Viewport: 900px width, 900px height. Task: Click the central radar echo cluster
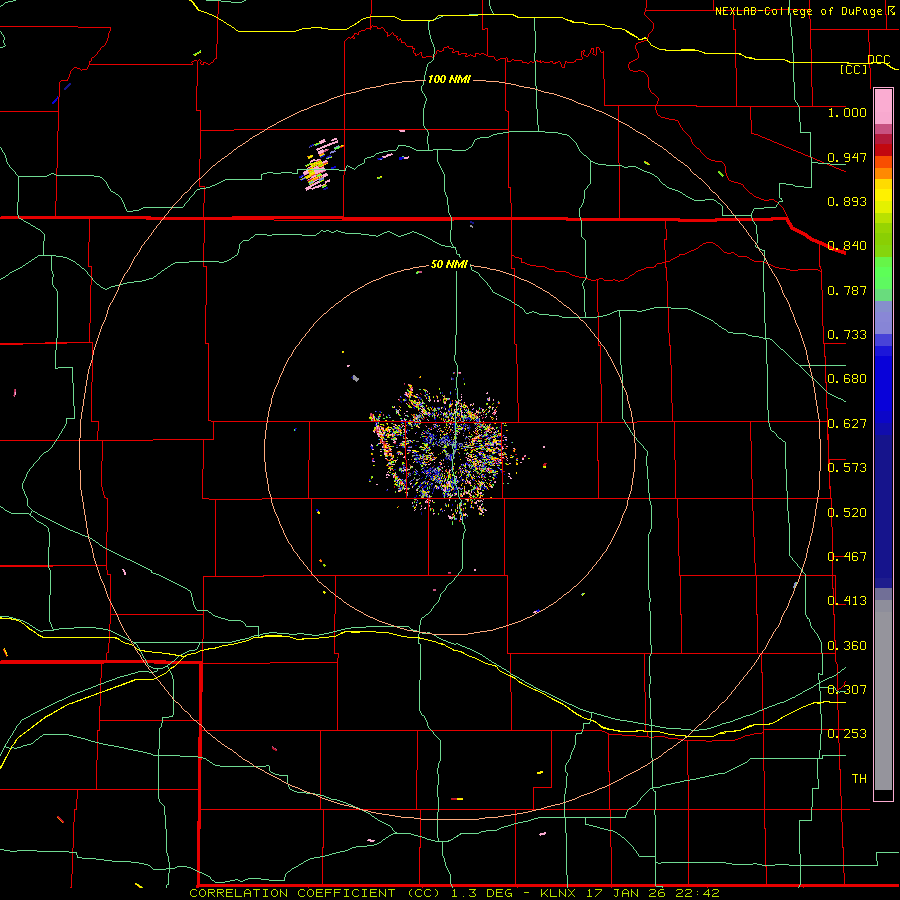click(x=447, y=451)
